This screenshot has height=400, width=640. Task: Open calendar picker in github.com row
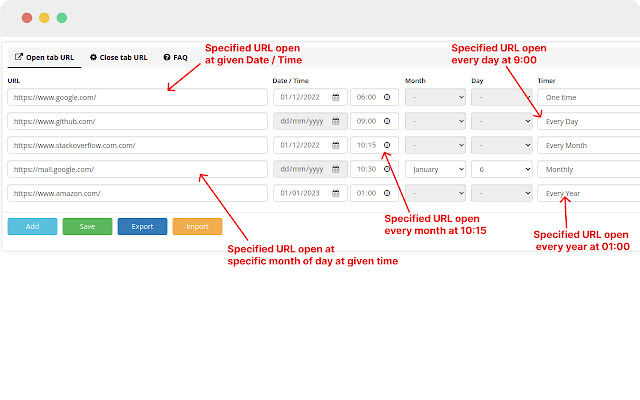click(336, 121)
